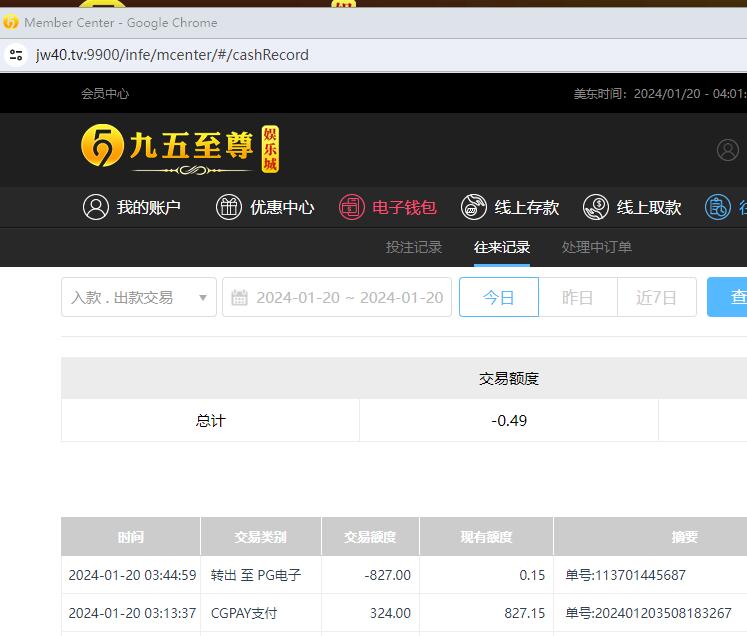This screenshot has width=747, height=636.
Task: Click time cell 2024-01-20 03:13:37
Action: tap(132, 613)
